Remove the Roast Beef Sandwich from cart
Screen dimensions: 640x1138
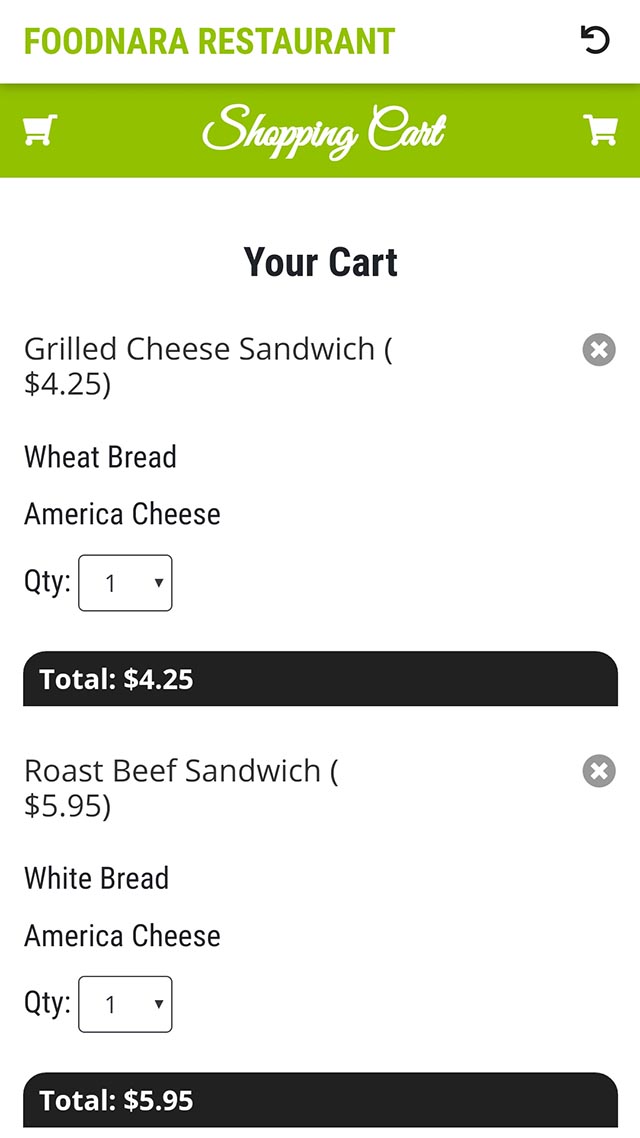(599, 771)
